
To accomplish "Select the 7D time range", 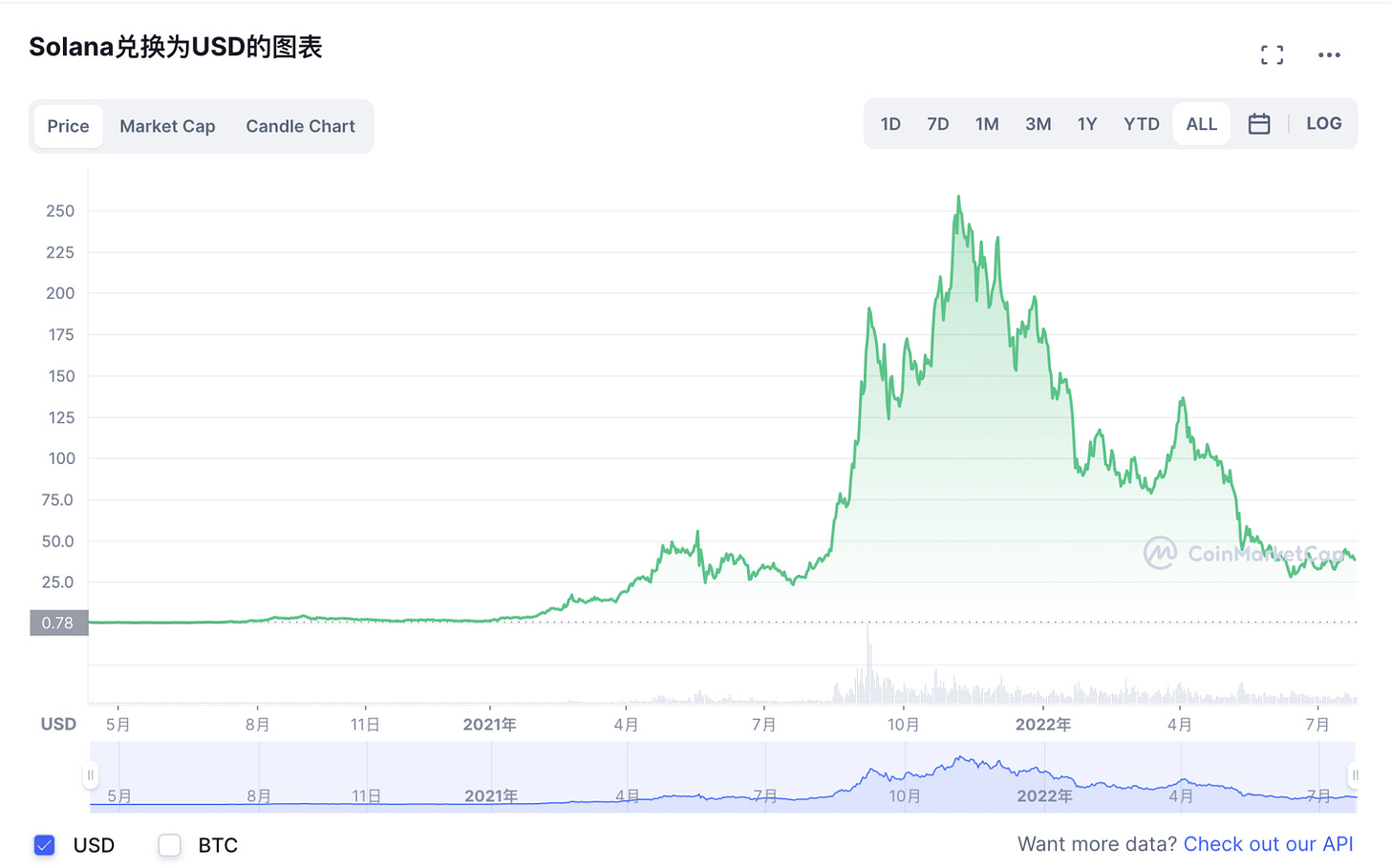I will [938, 124].
